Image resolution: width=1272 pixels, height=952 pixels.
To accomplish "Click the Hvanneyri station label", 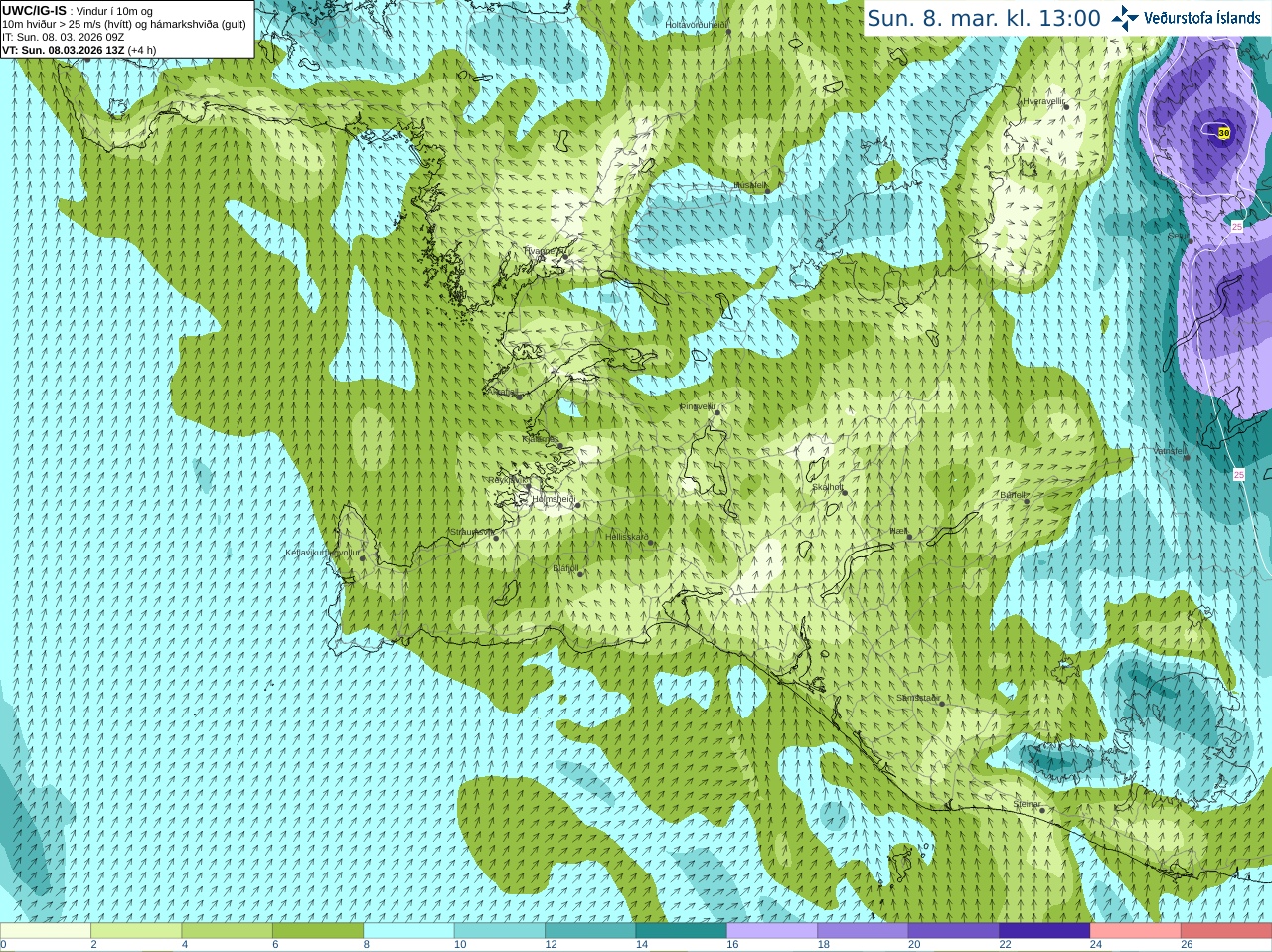I will 545,252.
